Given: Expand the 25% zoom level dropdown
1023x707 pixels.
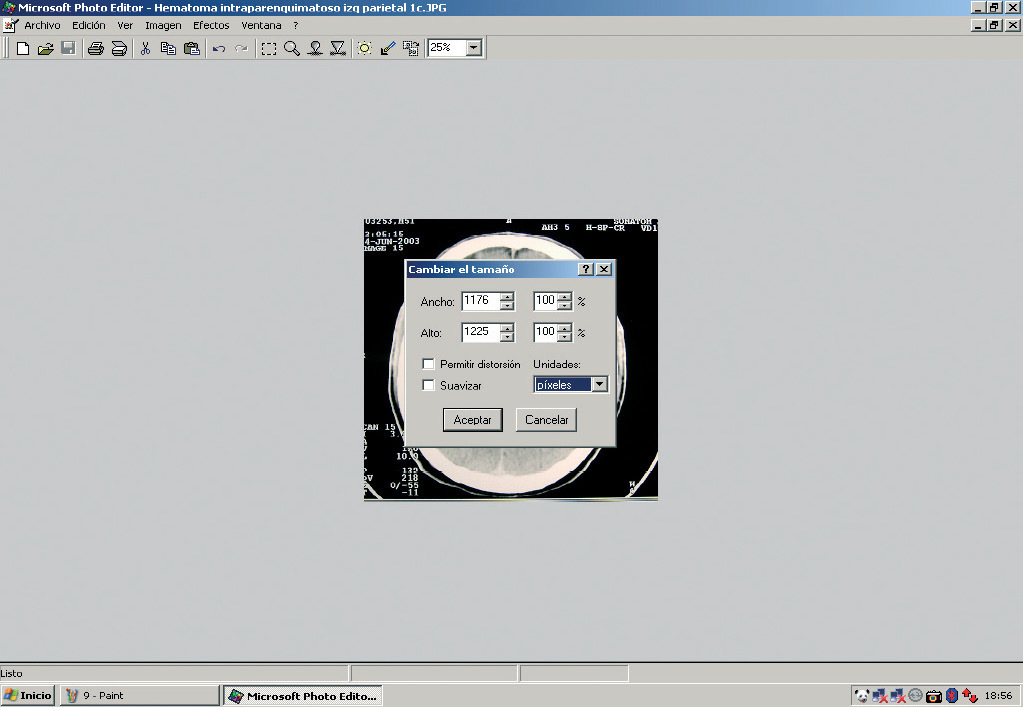Looking at the screenshot, I should [473, 48].
